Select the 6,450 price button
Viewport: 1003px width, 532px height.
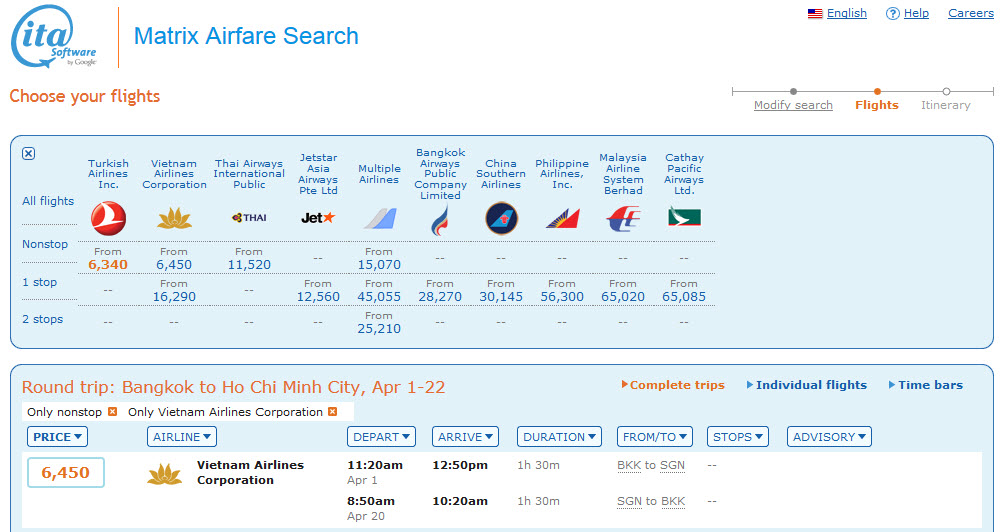click(66, 473)
